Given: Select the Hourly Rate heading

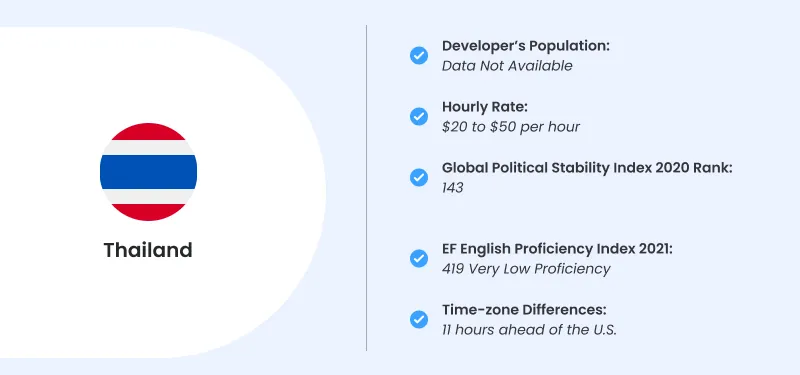Looking at the screenshot, I should pyautogui.click(x=485, y=107).
